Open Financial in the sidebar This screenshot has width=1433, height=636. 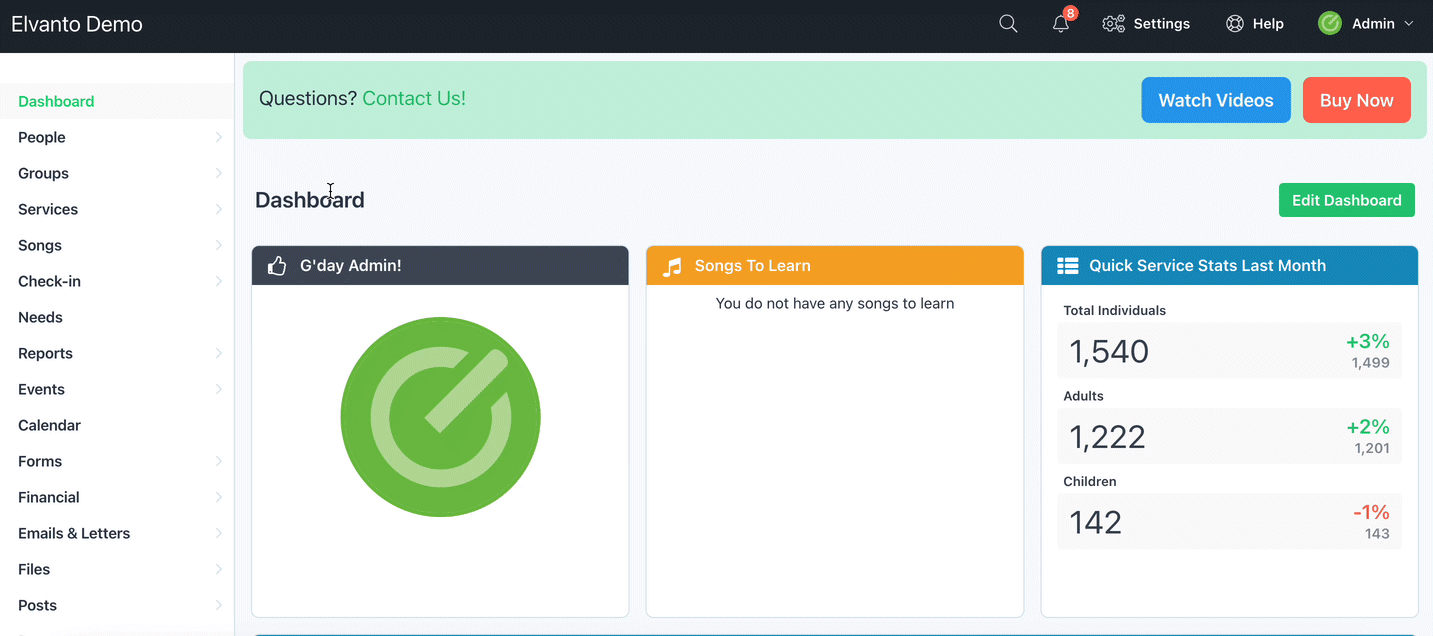pos(117,497)
